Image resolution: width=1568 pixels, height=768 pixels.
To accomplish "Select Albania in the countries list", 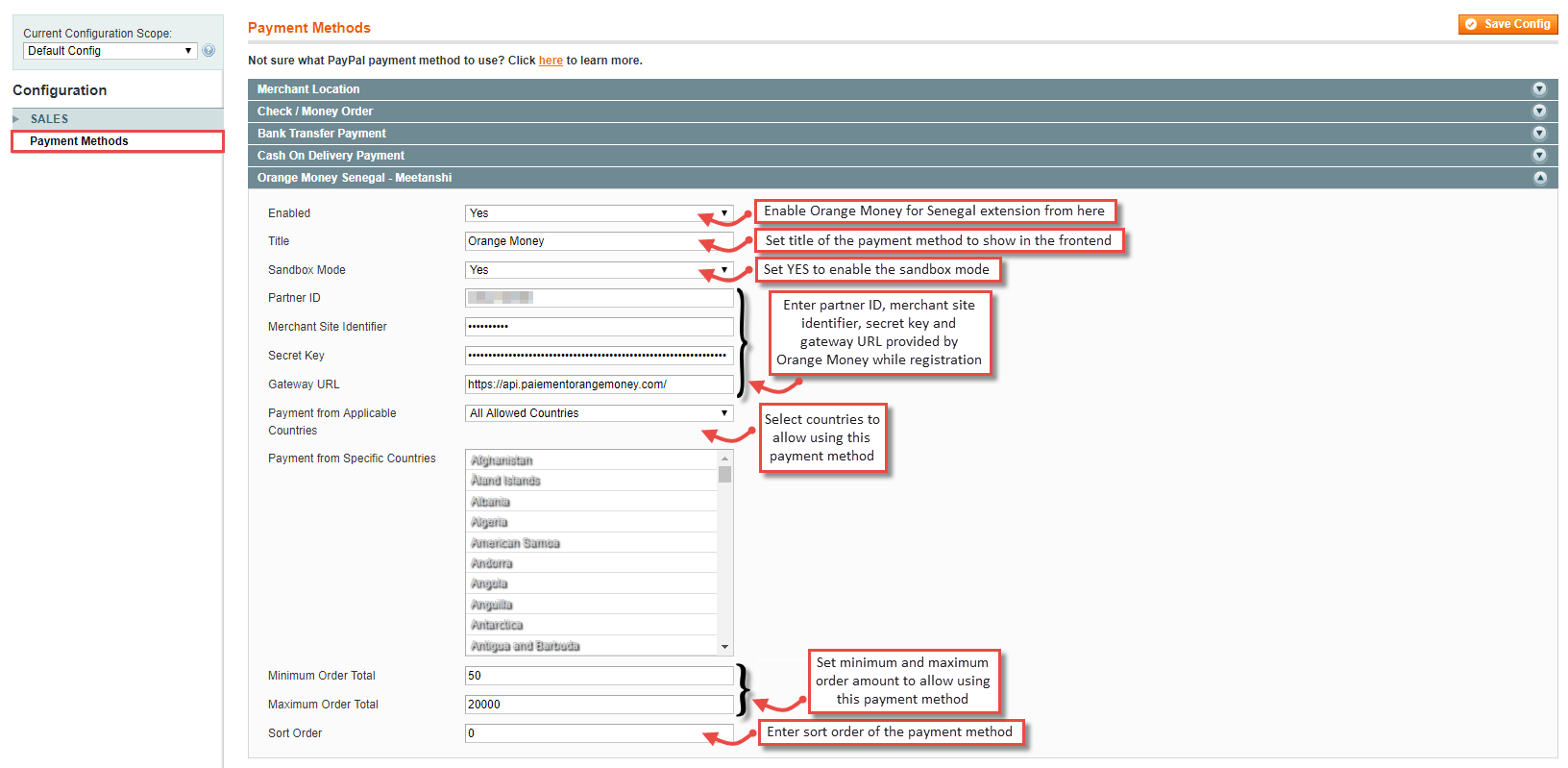I will click(x=591, y=502).
